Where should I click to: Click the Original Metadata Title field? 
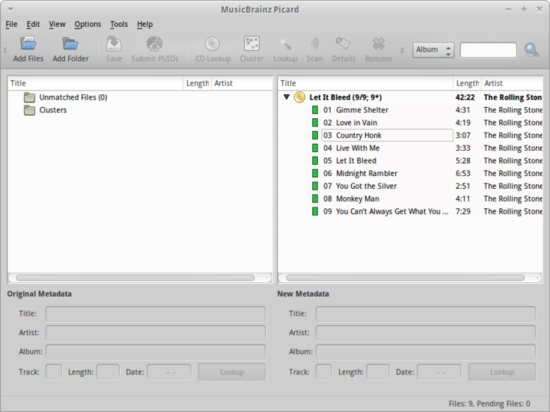155,313
